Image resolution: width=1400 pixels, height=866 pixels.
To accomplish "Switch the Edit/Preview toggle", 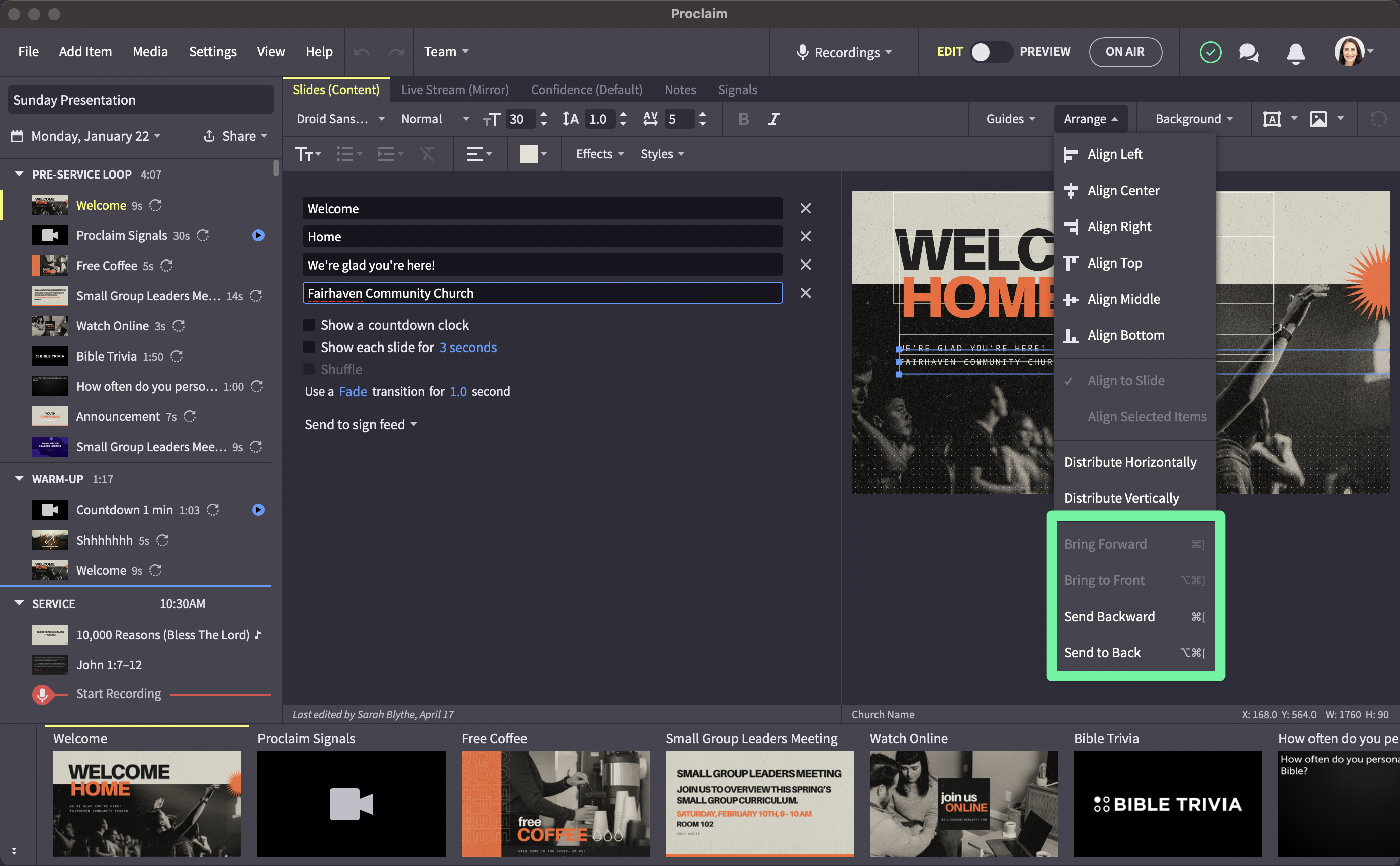I will (991, 52).
